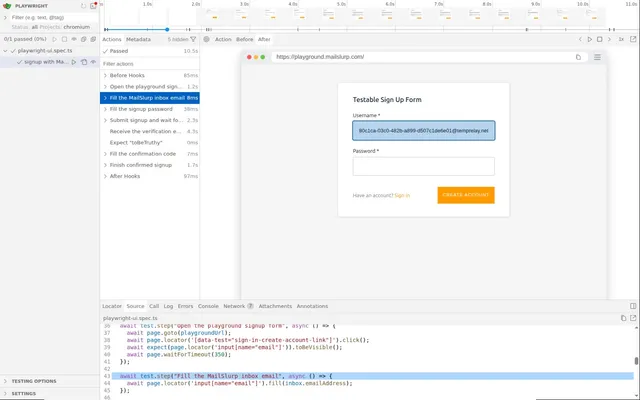Copy the snapshot URL with clipboard icon
The width and height of the screenshot is (640, 400).
[x=578, y=57]
